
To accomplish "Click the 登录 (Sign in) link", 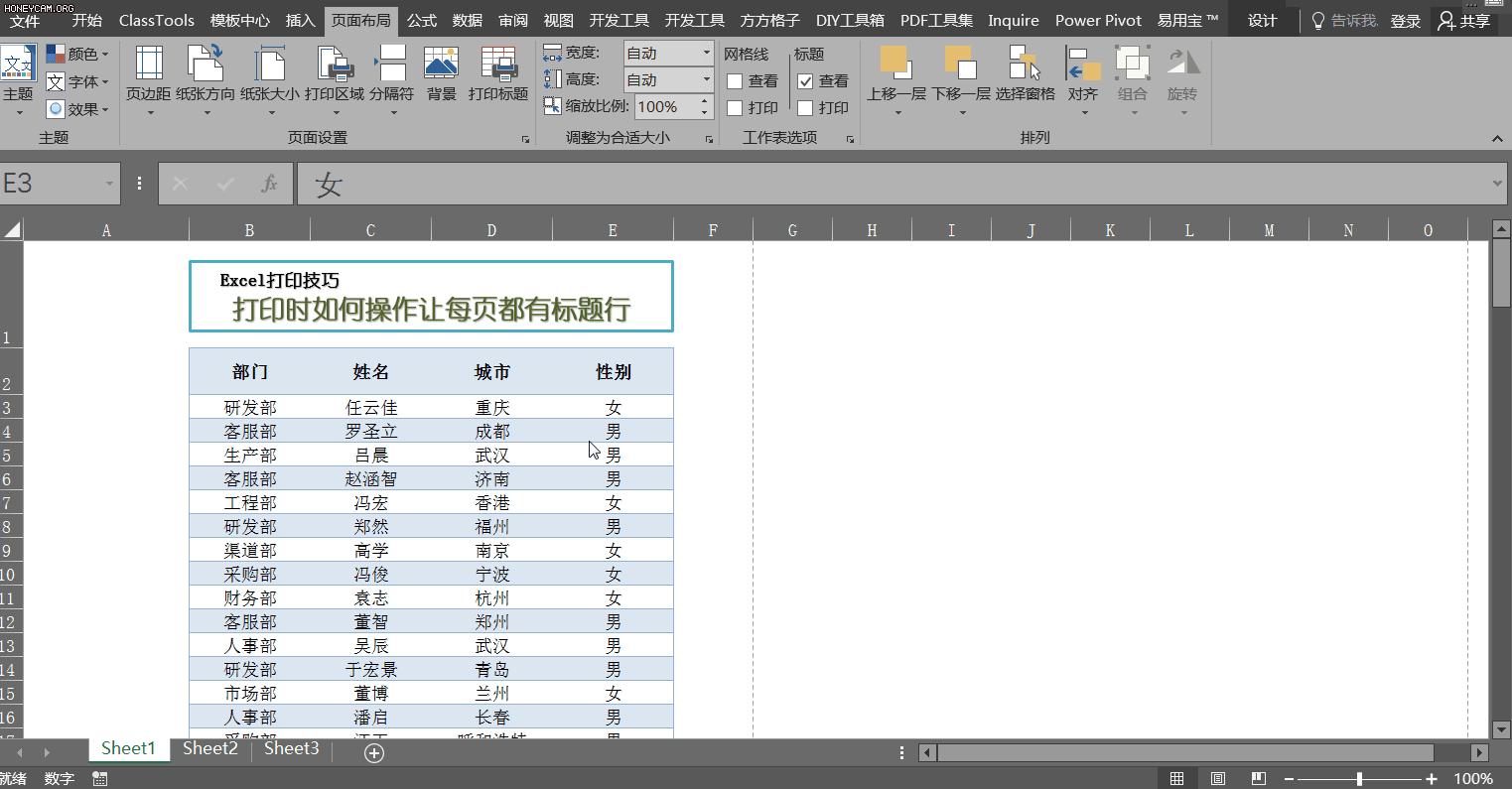I will 1406,20.
